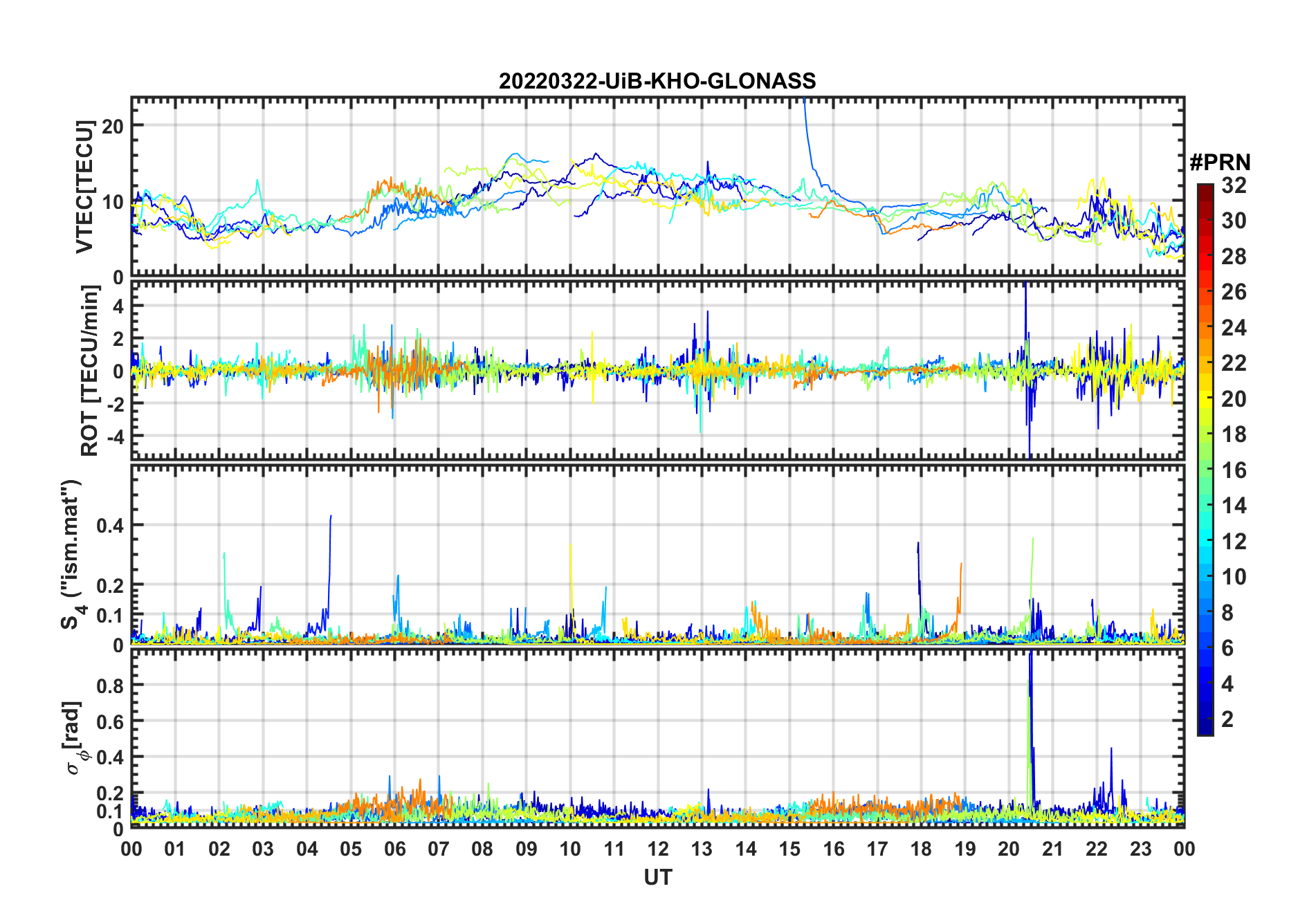Click the VTEC[TECU] axis label
Image resolution: width=1316 pixels, height=920 pixels.
tap(84, 187)
